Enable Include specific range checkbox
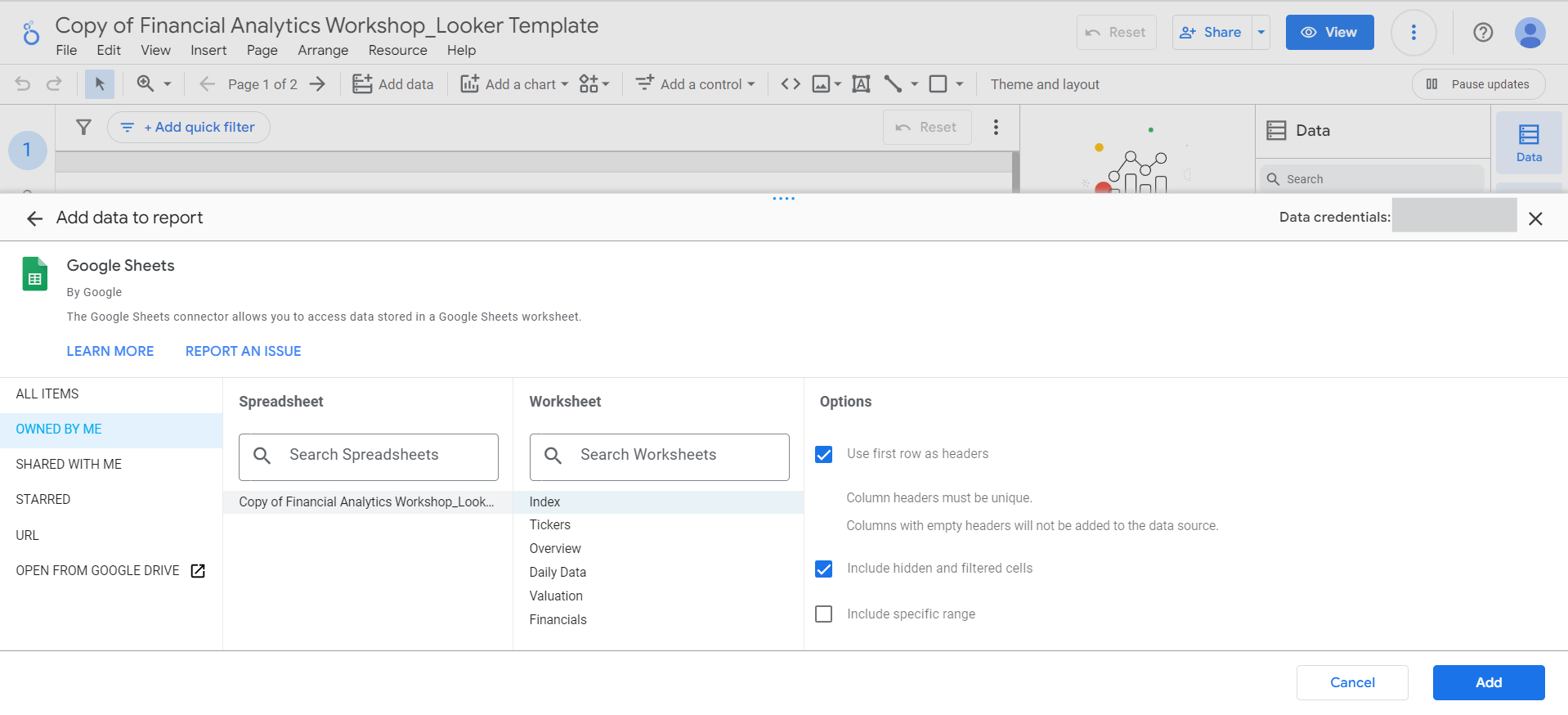 [x=824, y=614]
